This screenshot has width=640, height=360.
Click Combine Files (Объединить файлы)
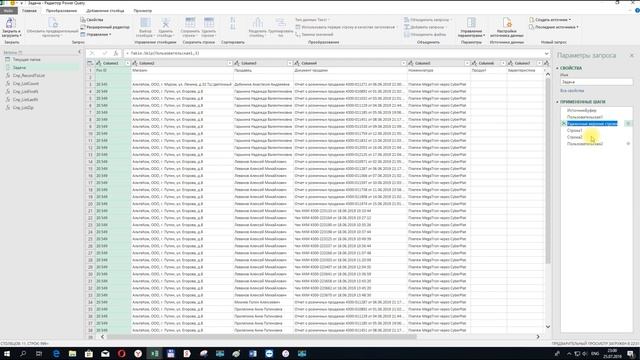[x=425, y=34]
